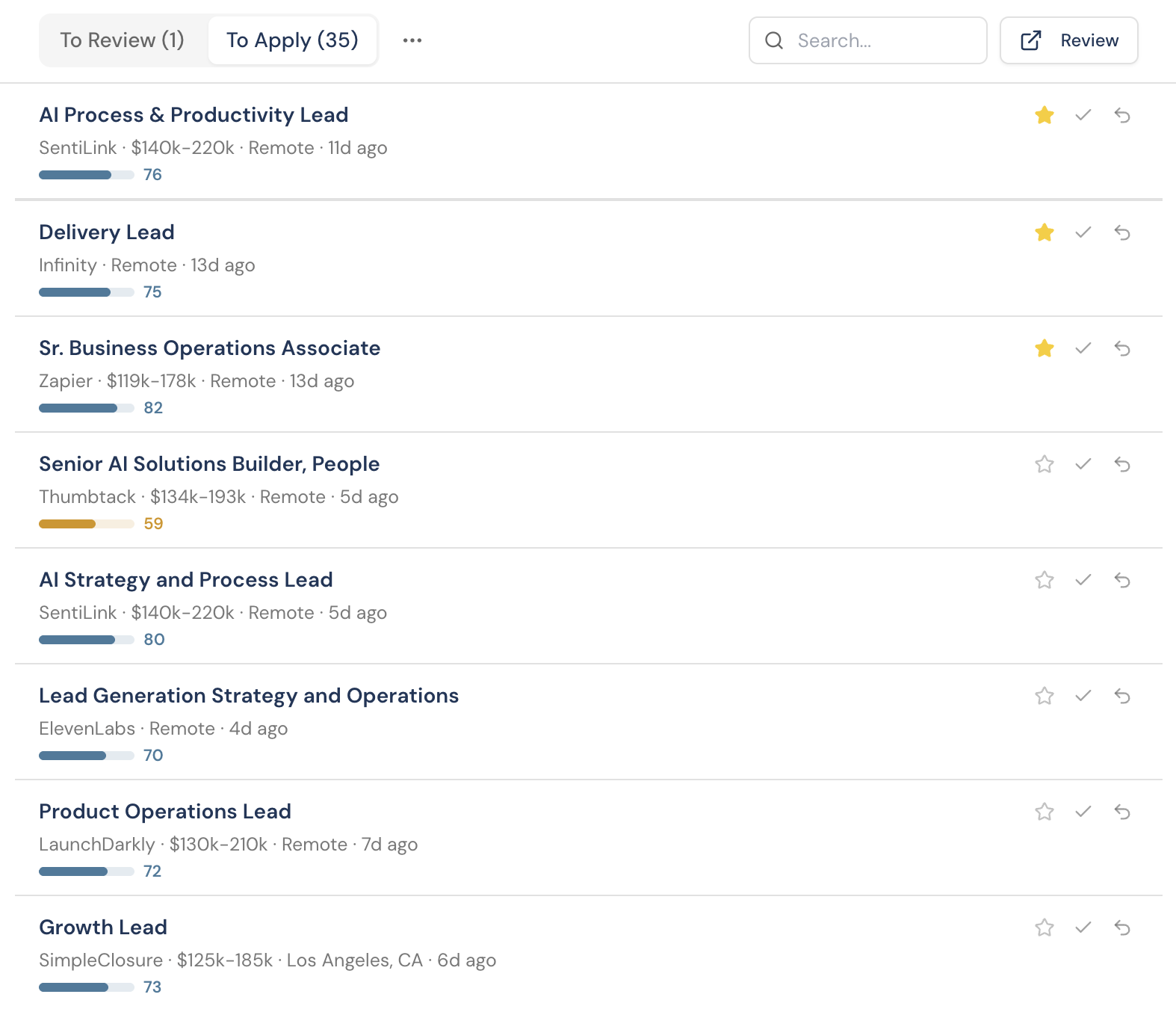
Task: Open the Delivery Lead listing
Action: coord(107,232)
